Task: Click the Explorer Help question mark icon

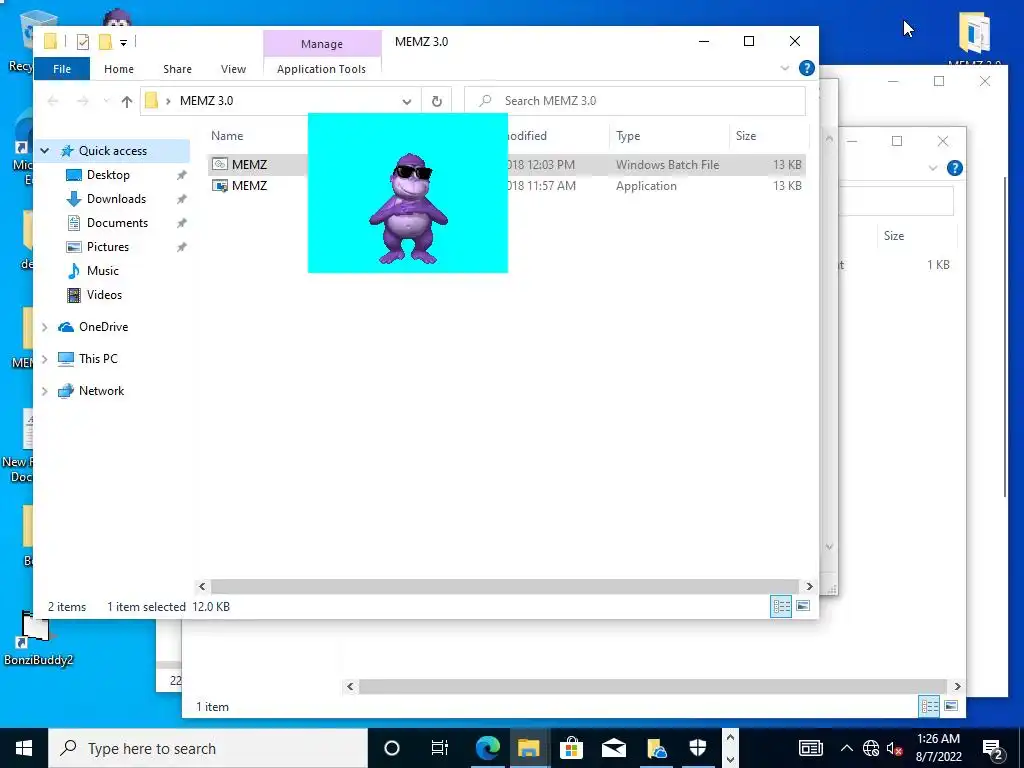Action: (x=807, y=68)
